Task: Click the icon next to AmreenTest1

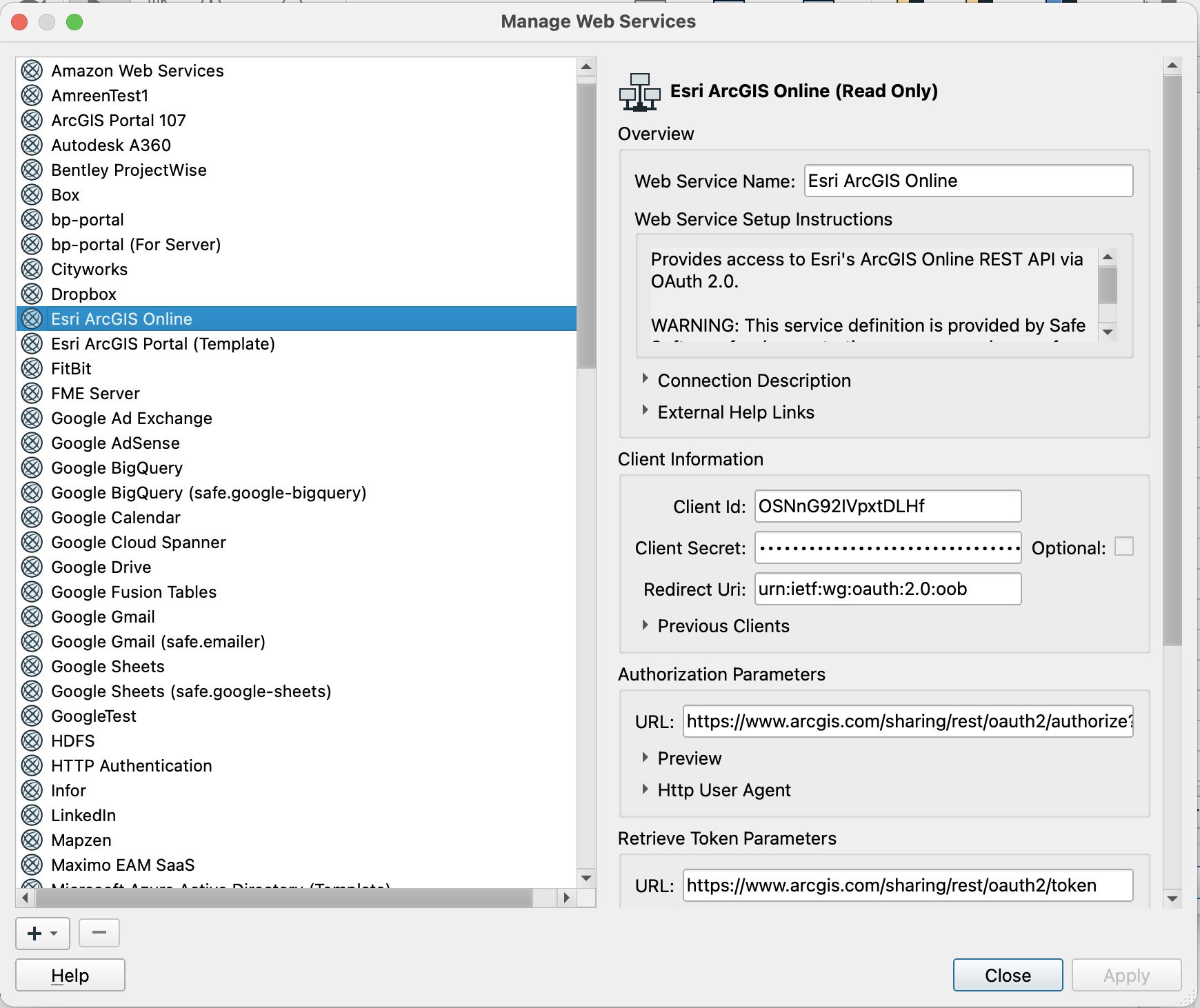Action: pos(32,95)
